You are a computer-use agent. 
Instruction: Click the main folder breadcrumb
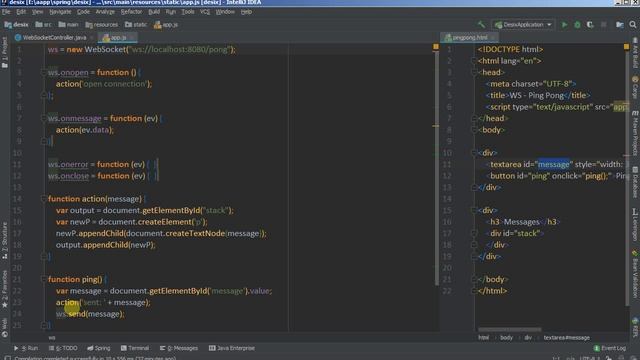68,25
